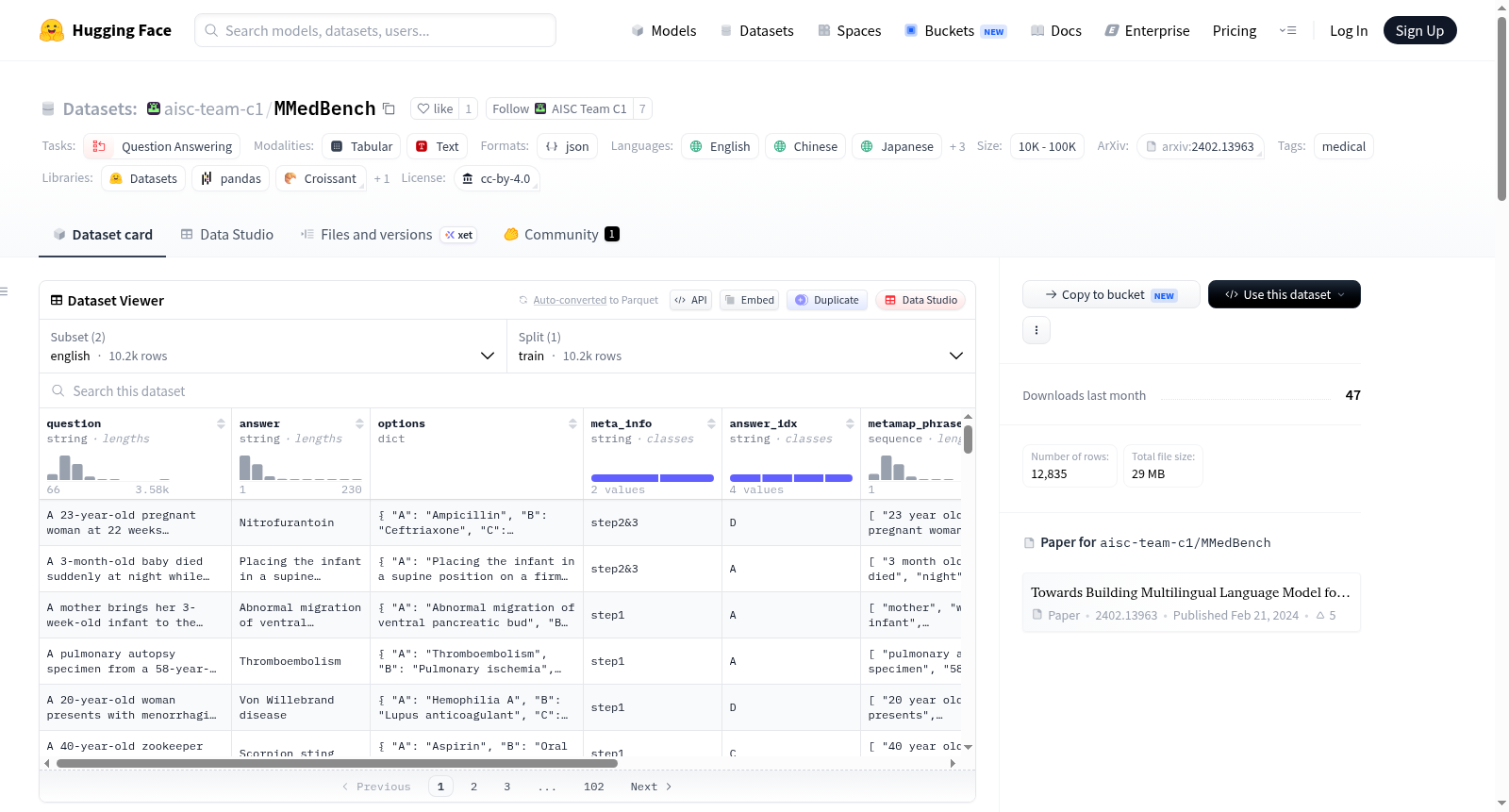Focus the top search models field
The height and width of the screenshot is (812, 1509).
(375, 30)
